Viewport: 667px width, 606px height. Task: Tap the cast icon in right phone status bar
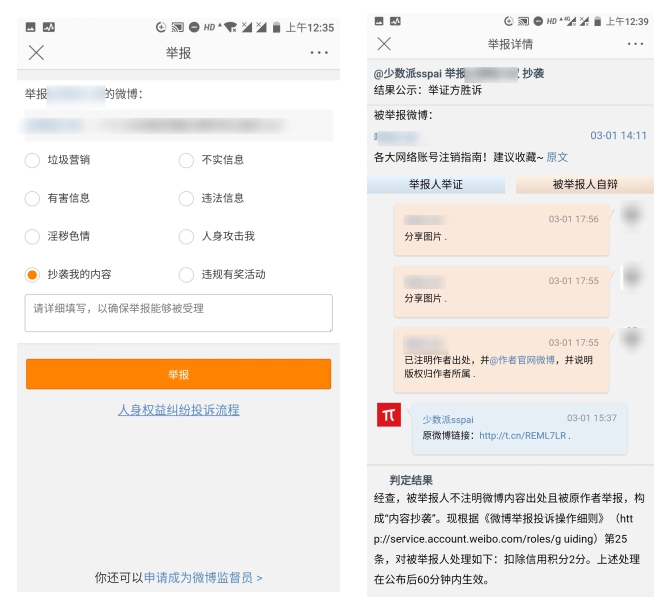point(523,21)
